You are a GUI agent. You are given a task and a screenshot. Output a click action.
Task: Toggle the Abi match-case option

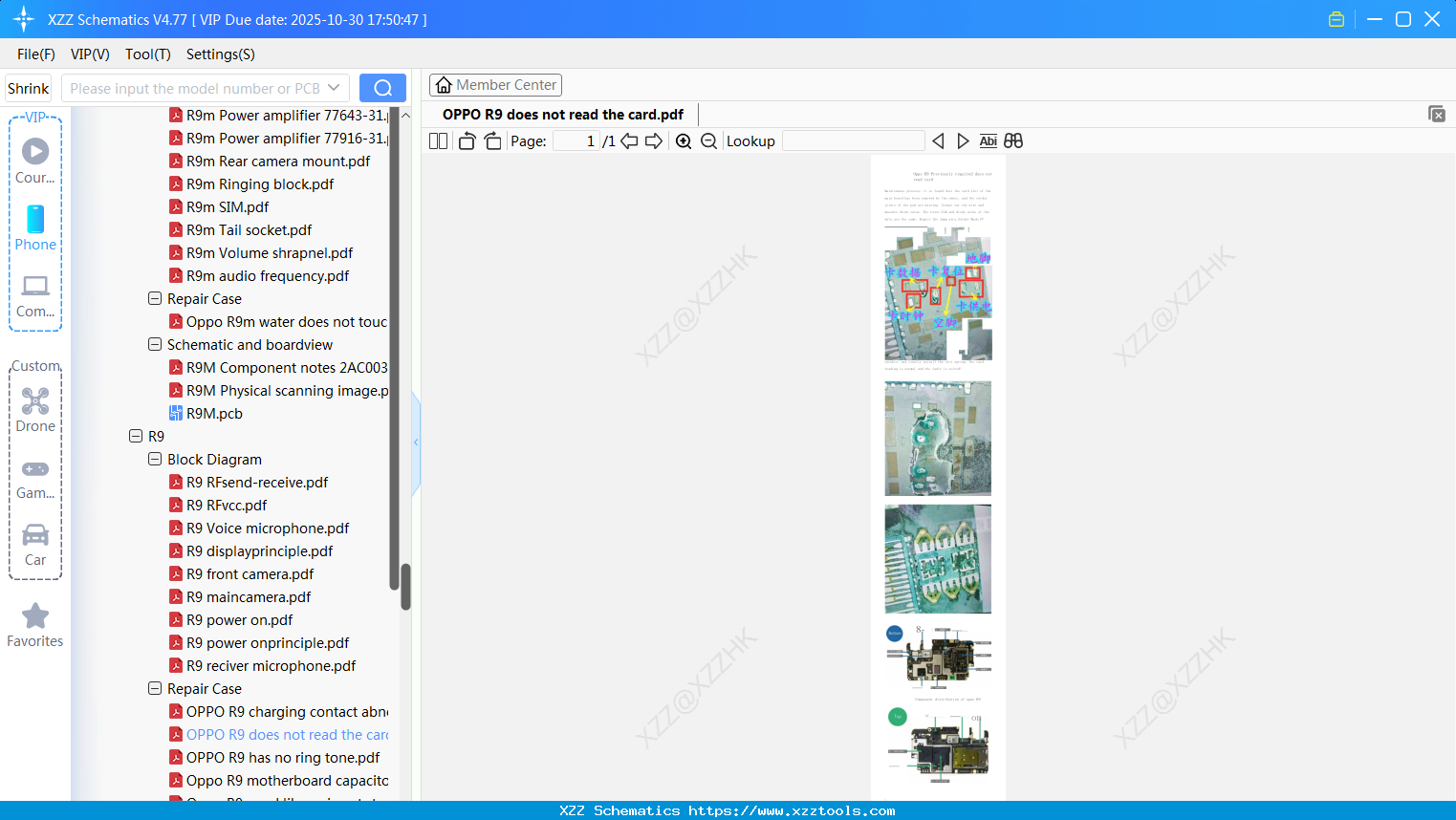click(989, 141)
